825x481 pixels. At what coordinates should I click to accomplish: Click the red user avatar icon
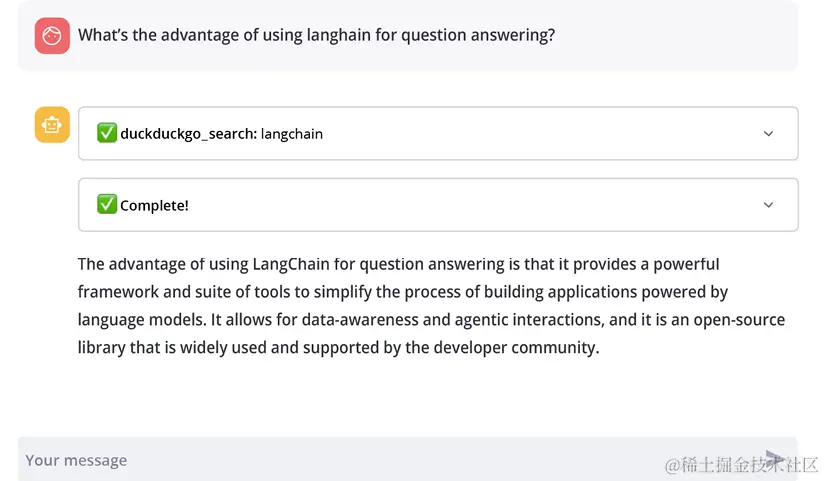click(52, 36)
